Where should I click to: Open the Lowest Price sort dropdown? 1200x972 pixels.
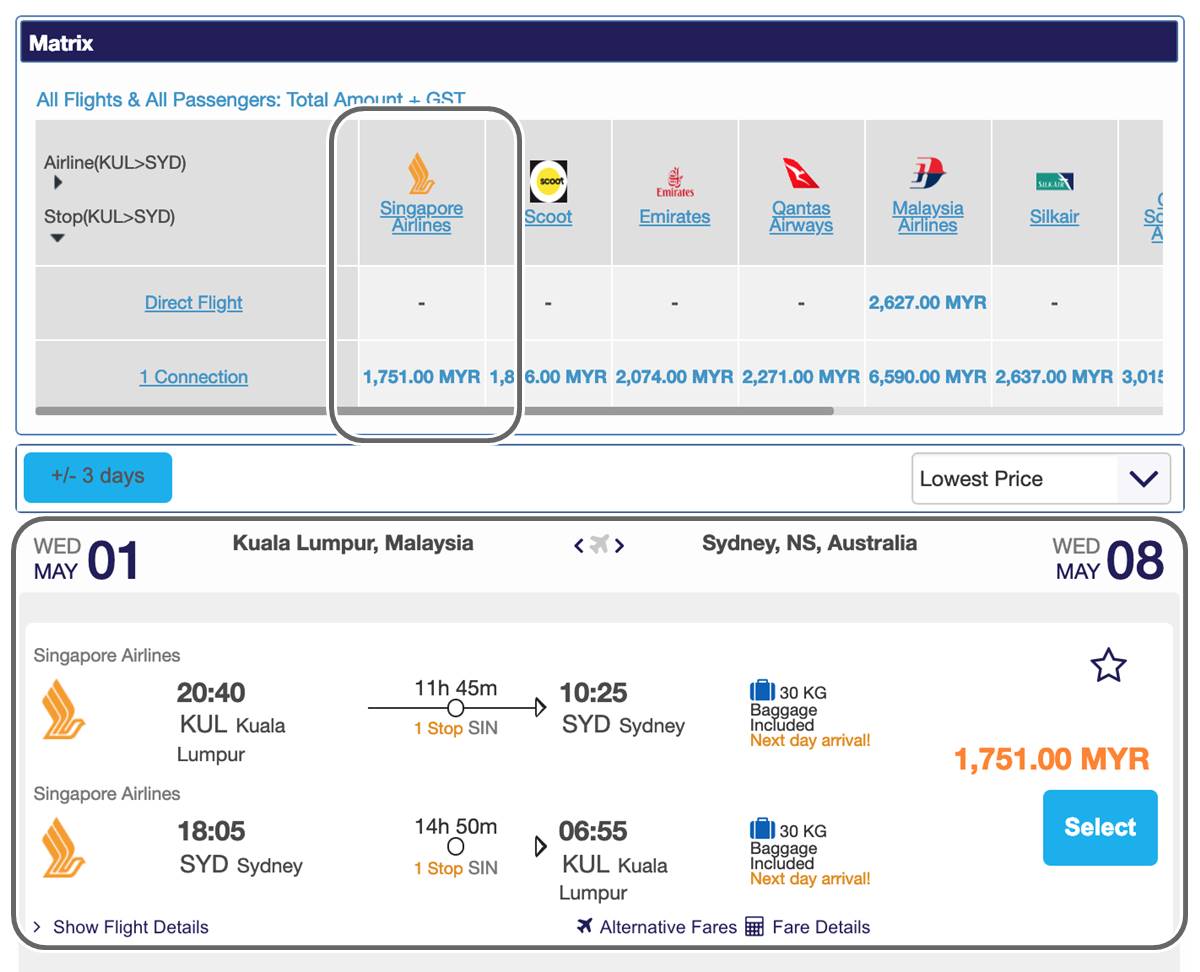click(x=1041, y=479)
